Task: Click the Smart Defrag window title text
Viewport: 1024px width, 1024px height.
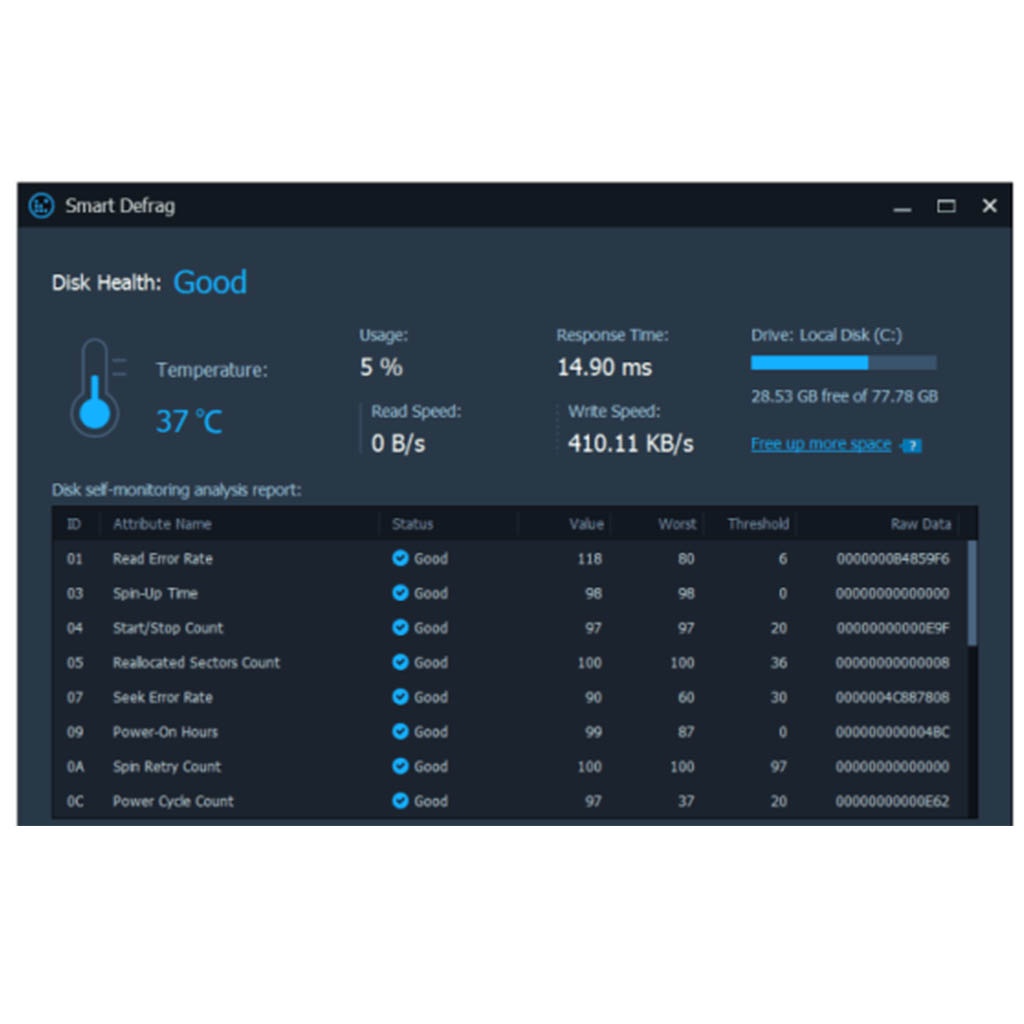Action: click(120, 206)
